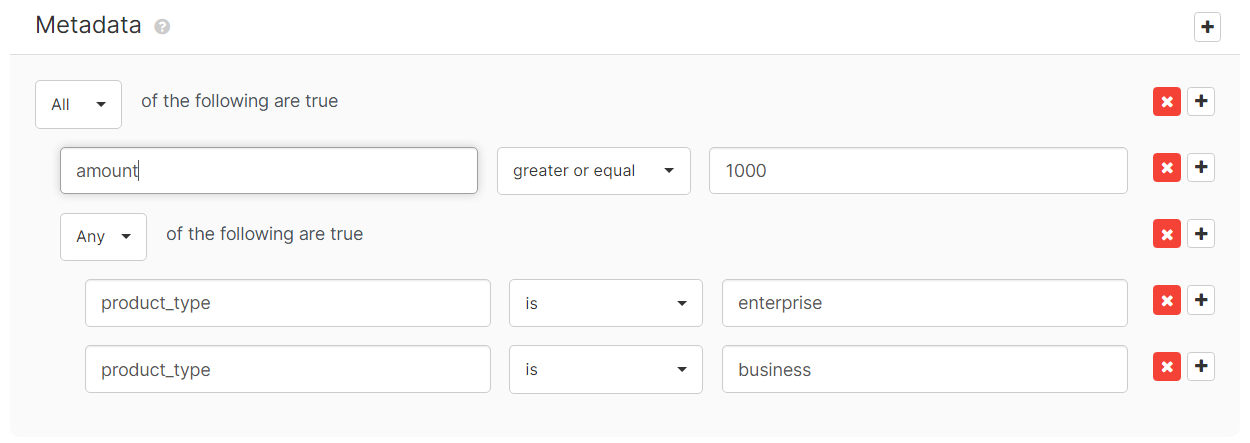The image size is (1250, 443).
Task: Remove the enterprise product_type condition
Action: (1166, 300)
